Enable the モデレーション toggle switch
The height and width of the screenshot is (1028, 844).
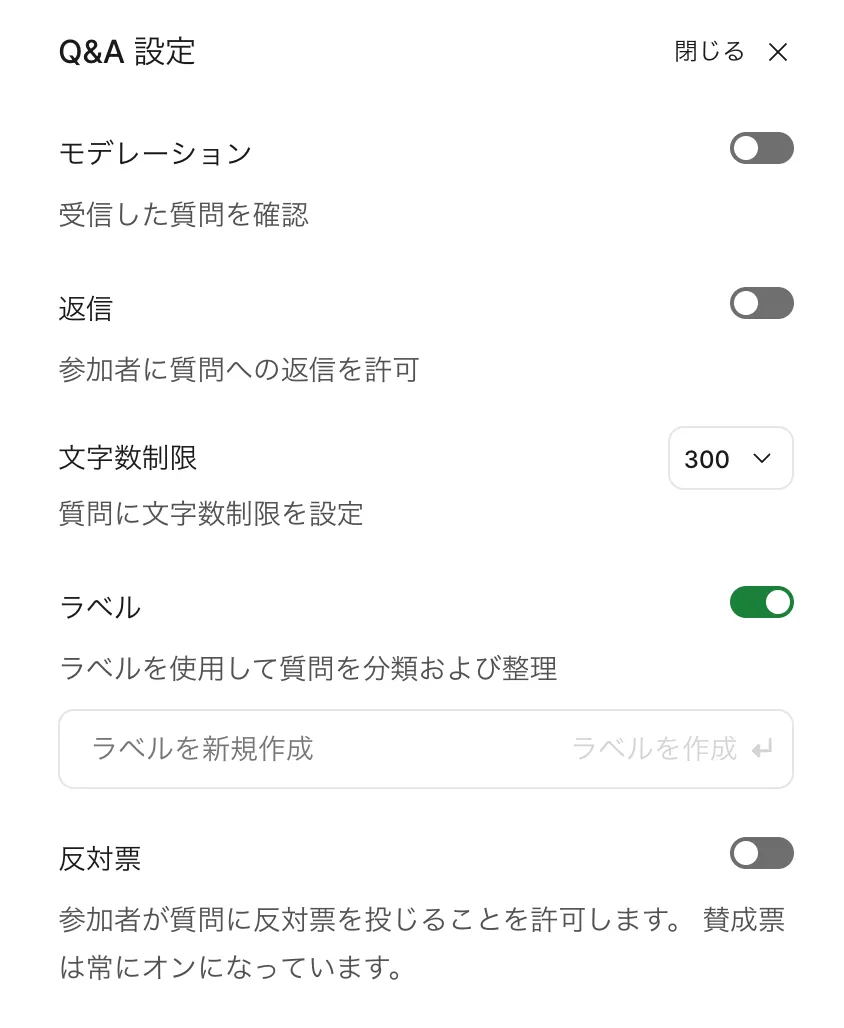(x=761, y=148)
